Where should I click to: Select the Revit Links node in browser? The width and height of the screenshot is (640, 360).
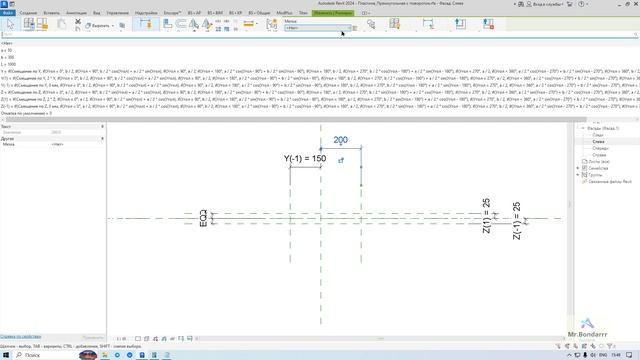point(610,181)
